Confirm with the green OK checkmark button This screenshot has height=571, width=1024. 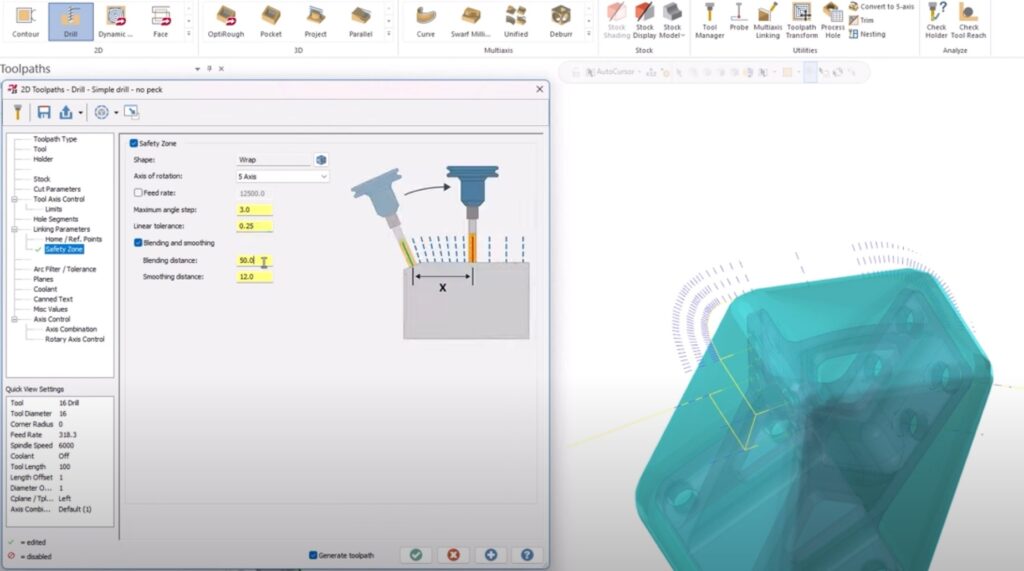416,555
